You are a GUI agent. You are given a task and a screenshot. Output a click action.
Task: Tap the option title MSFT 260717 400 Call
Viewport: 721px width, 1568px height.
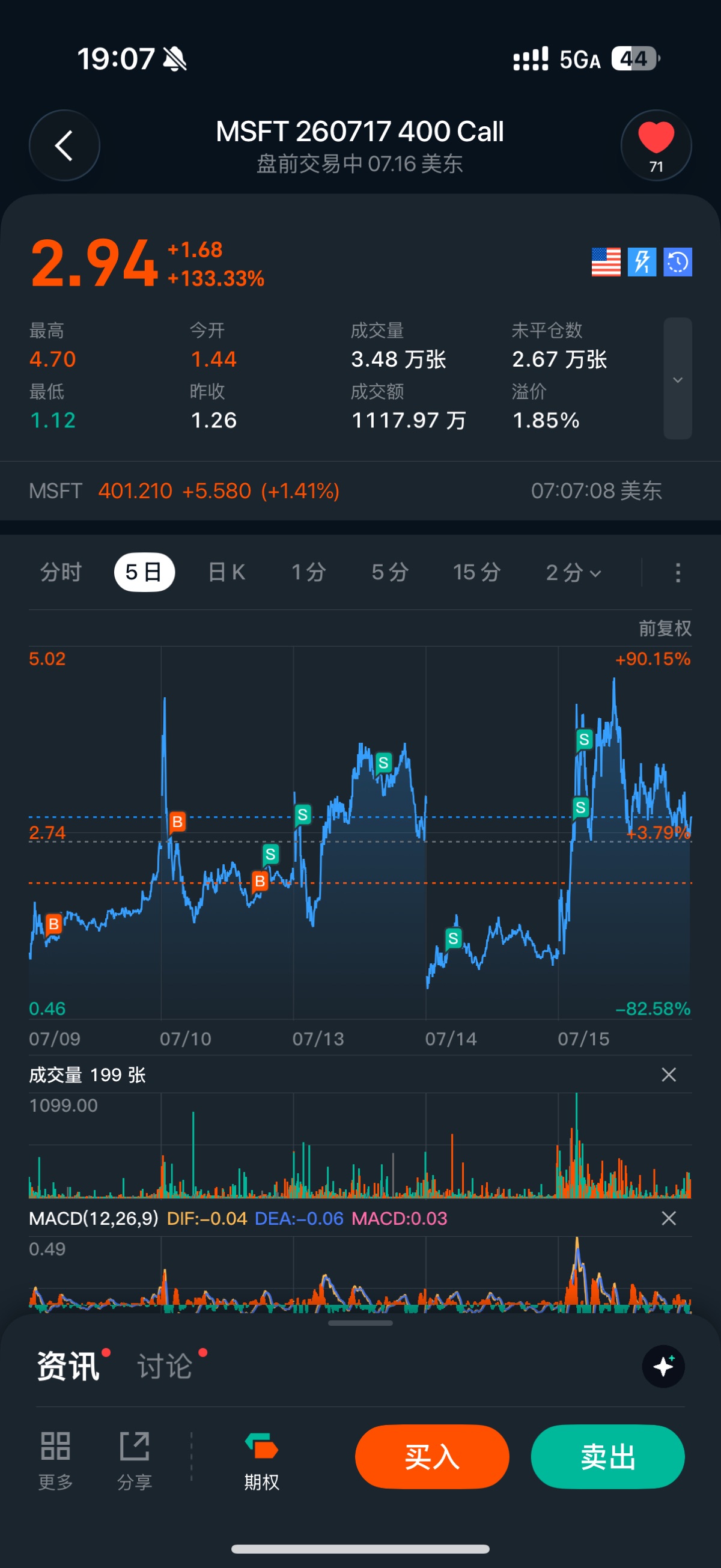coord(359,132)
